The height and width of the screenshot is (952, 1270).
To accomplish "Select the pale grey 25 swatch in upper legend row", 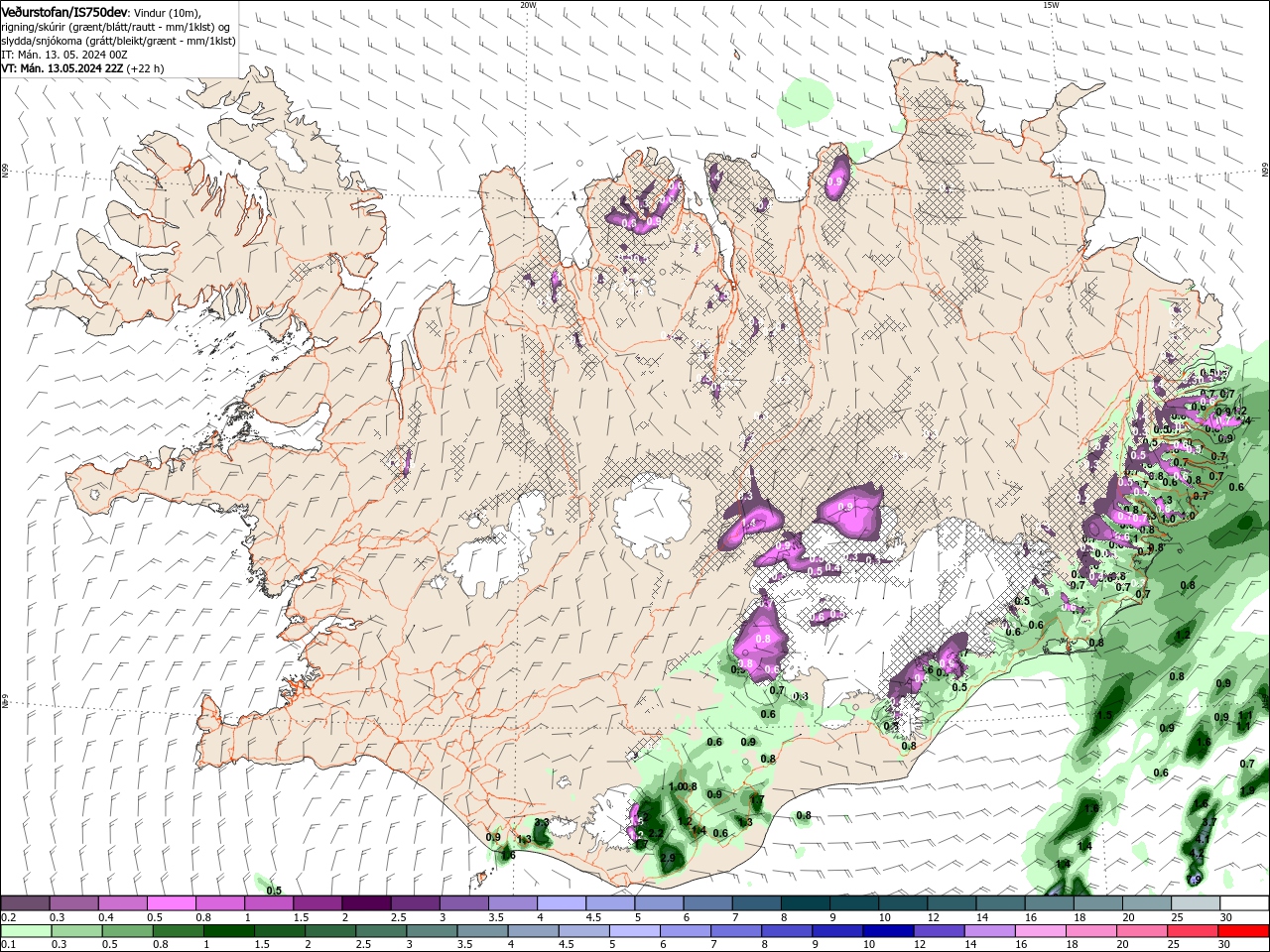I will (x=1196, y=903).
